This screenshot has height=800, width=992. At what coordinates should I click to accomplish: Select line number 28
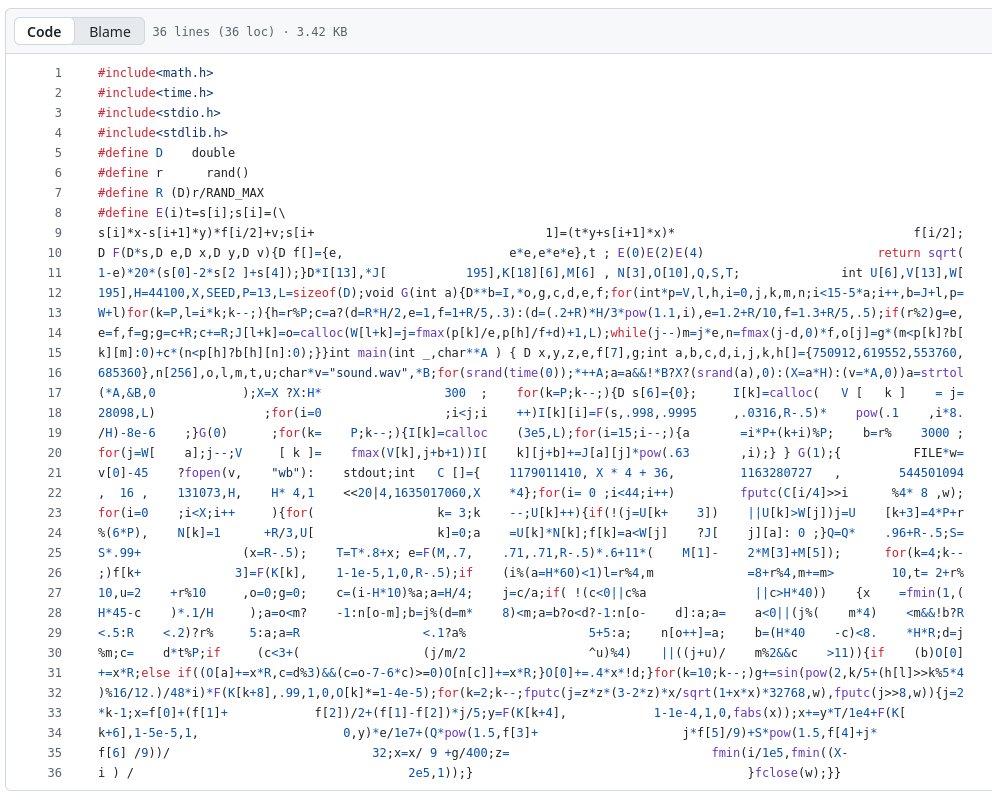pyautogui.click(x=55, y=613)
